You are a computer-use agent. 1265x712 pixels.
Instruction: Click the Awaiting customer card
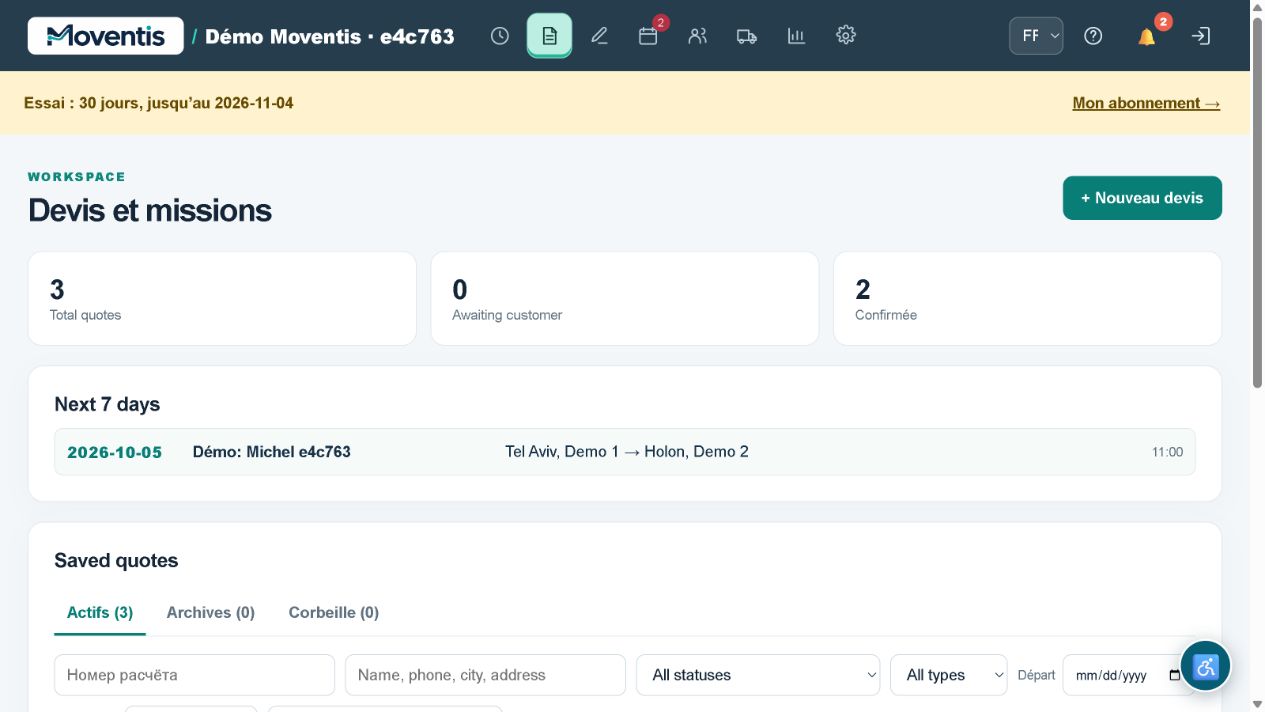click(x=625, y=298)
